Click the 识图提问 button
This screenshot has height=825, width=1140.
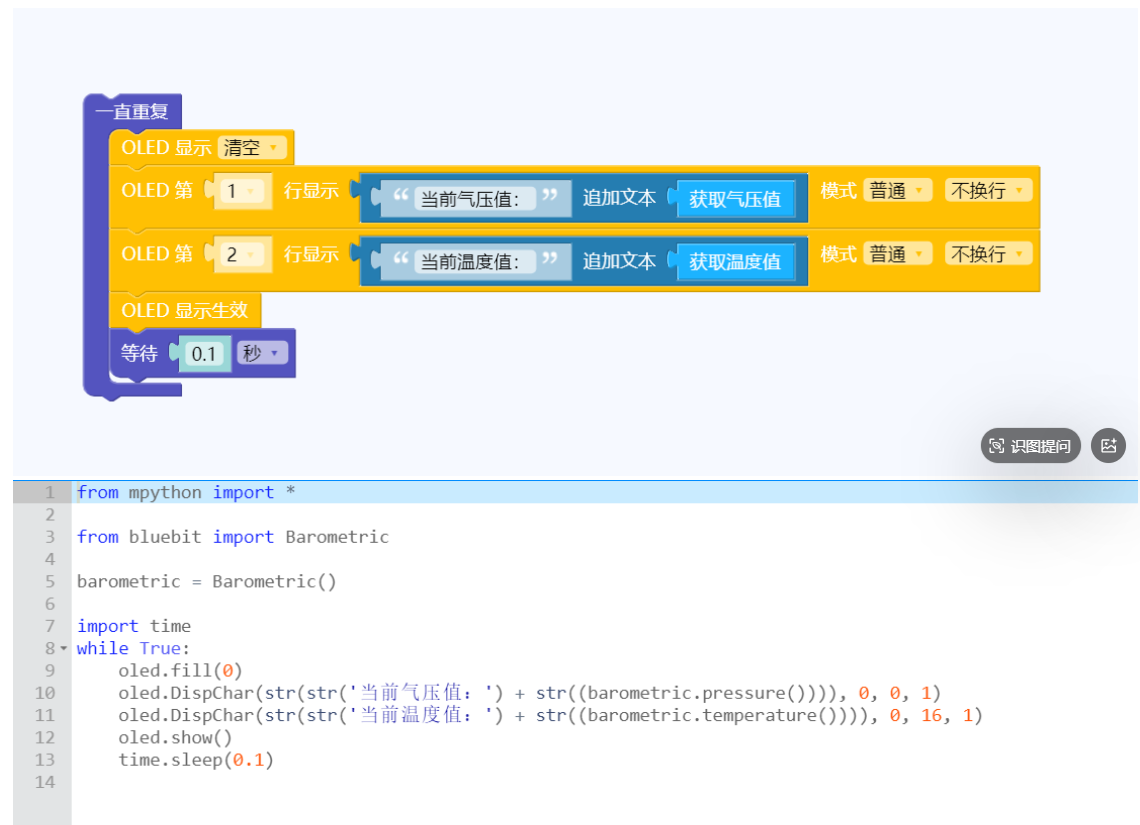point(1030,446)
